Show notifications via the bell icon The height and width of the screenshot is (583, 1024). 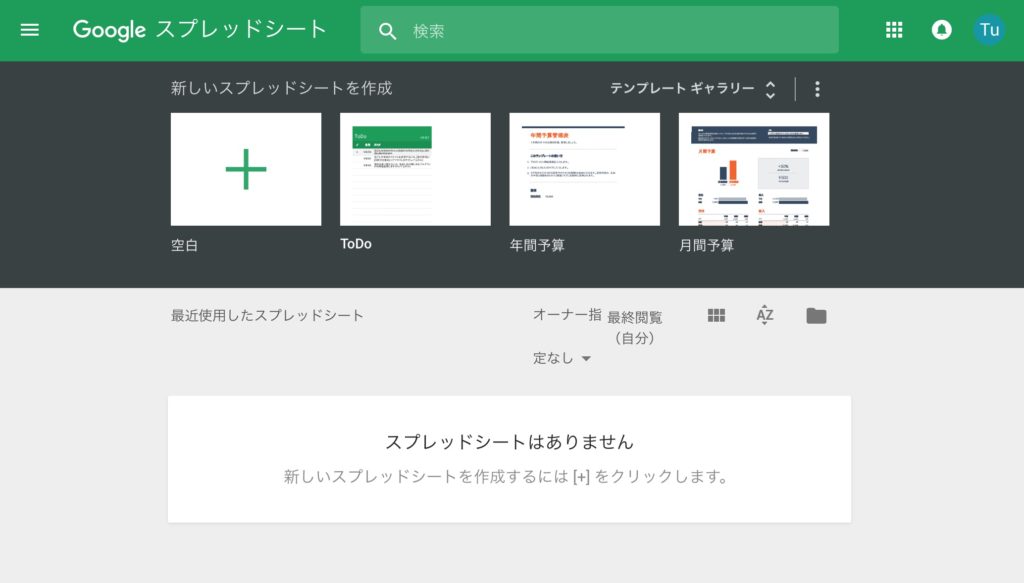point(941,30)
